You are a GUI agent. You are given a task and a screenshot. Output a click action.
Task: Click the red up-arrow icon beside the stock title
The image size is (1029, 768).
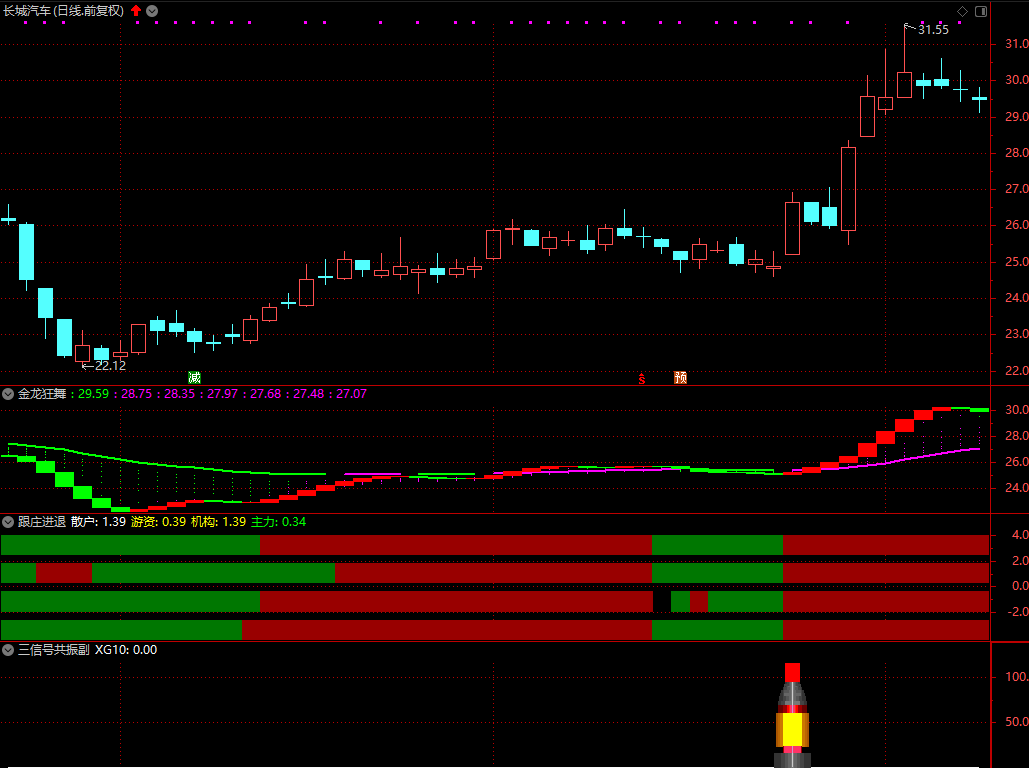[136, 11]
